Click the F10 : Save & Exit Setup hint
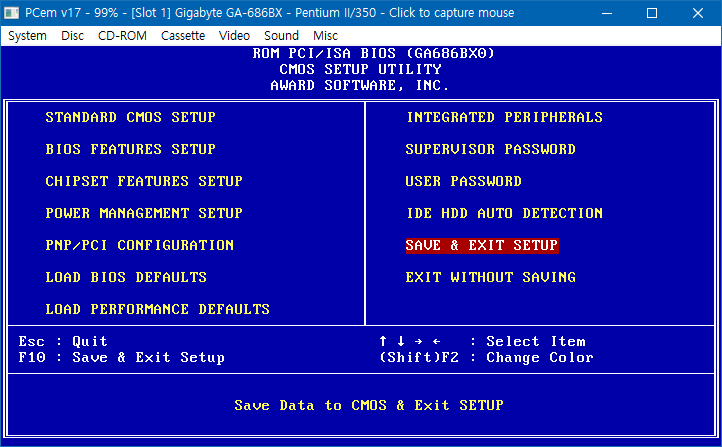The image size is (722, 447). coord(122,357)
